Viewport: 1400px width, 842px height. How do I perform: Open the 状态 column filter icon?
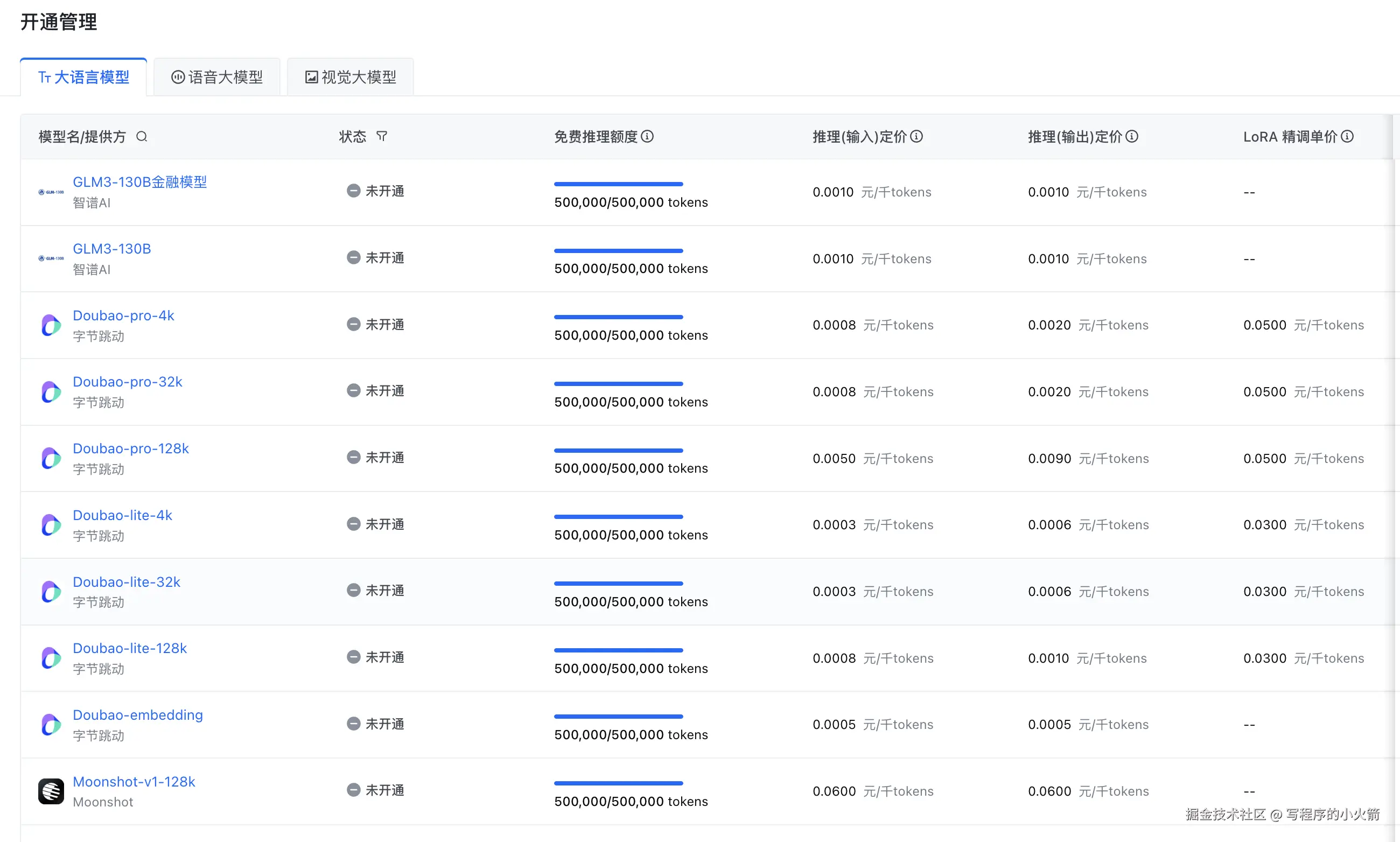(x=382, y=137)
